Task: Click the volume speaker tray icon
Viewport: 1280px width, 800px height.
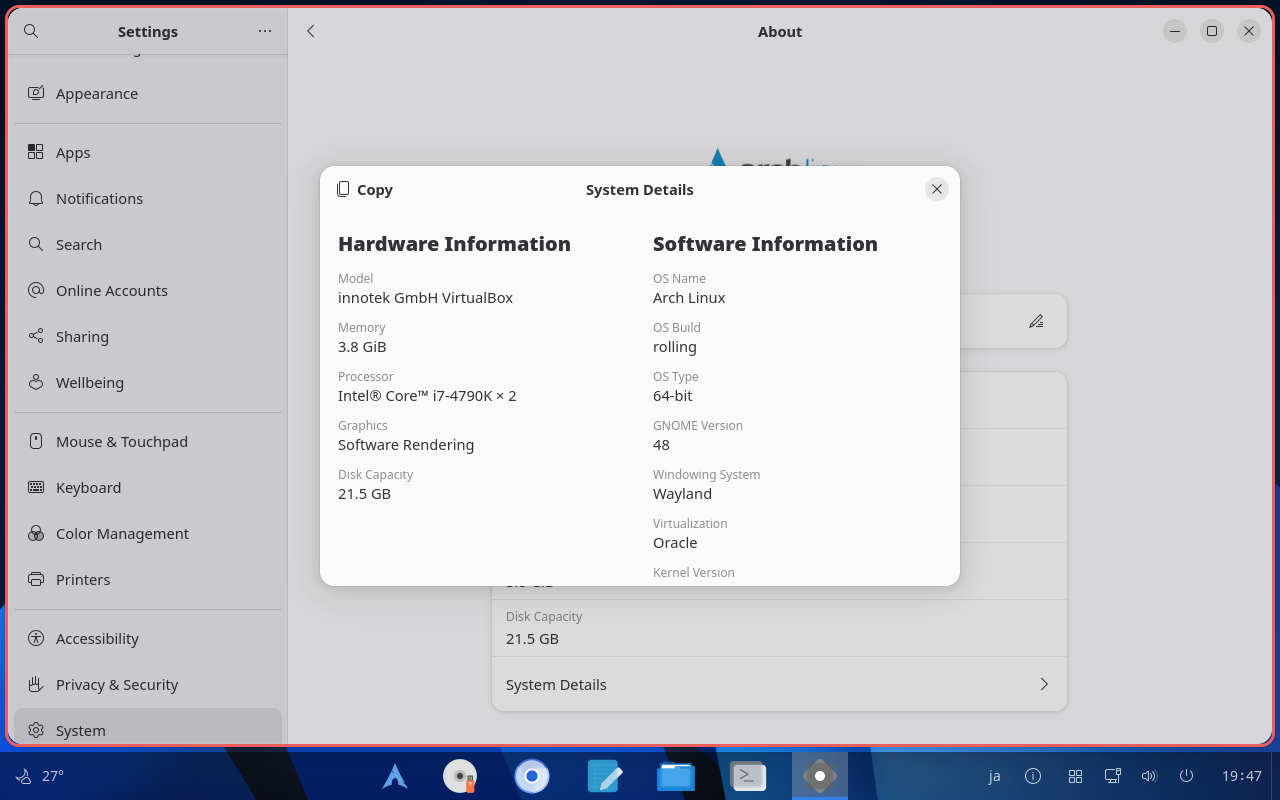Action: 1149,776
